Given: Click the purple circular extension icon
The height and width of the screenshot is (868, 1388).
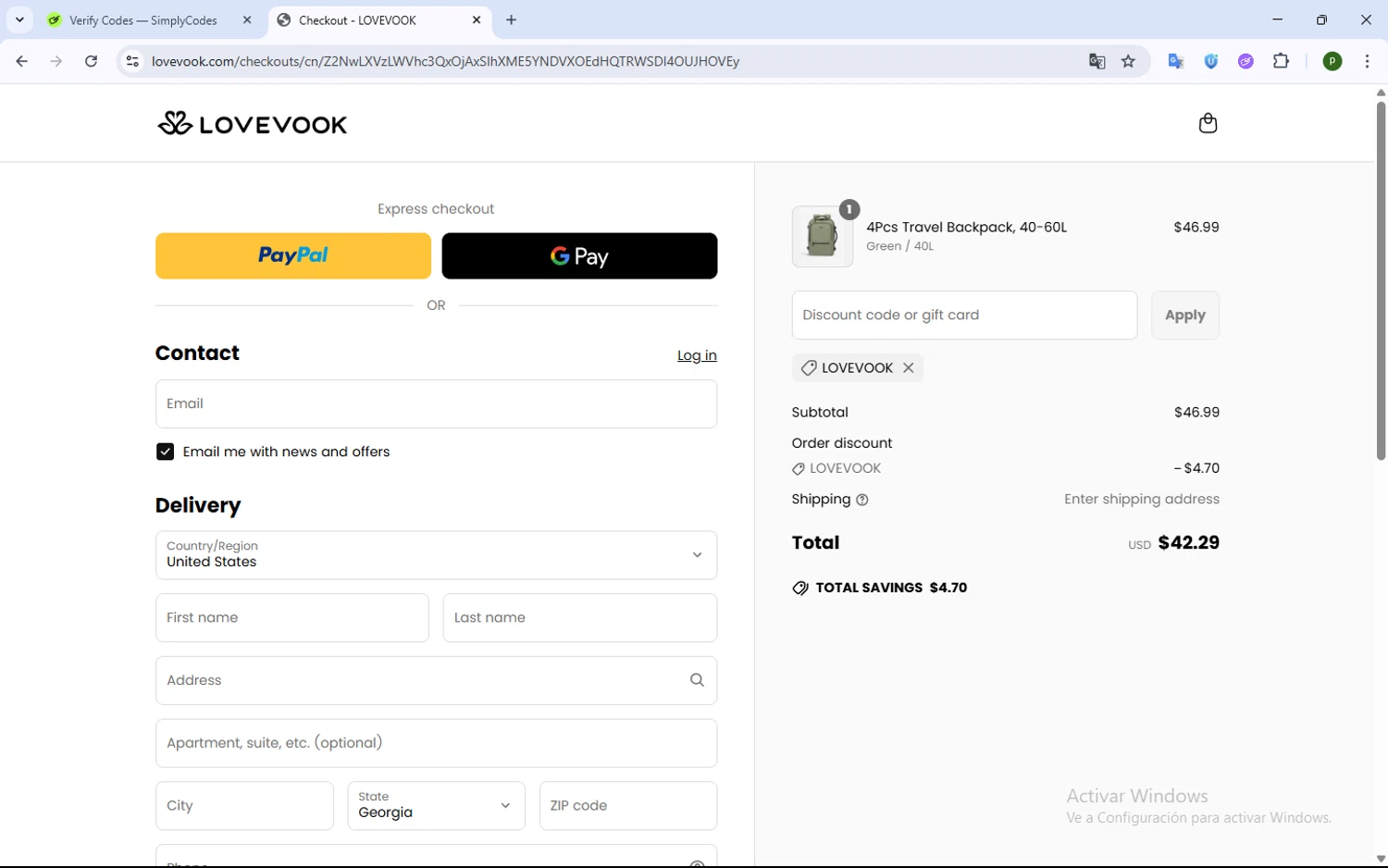Looking at the screenshot, I should 1246,61.
